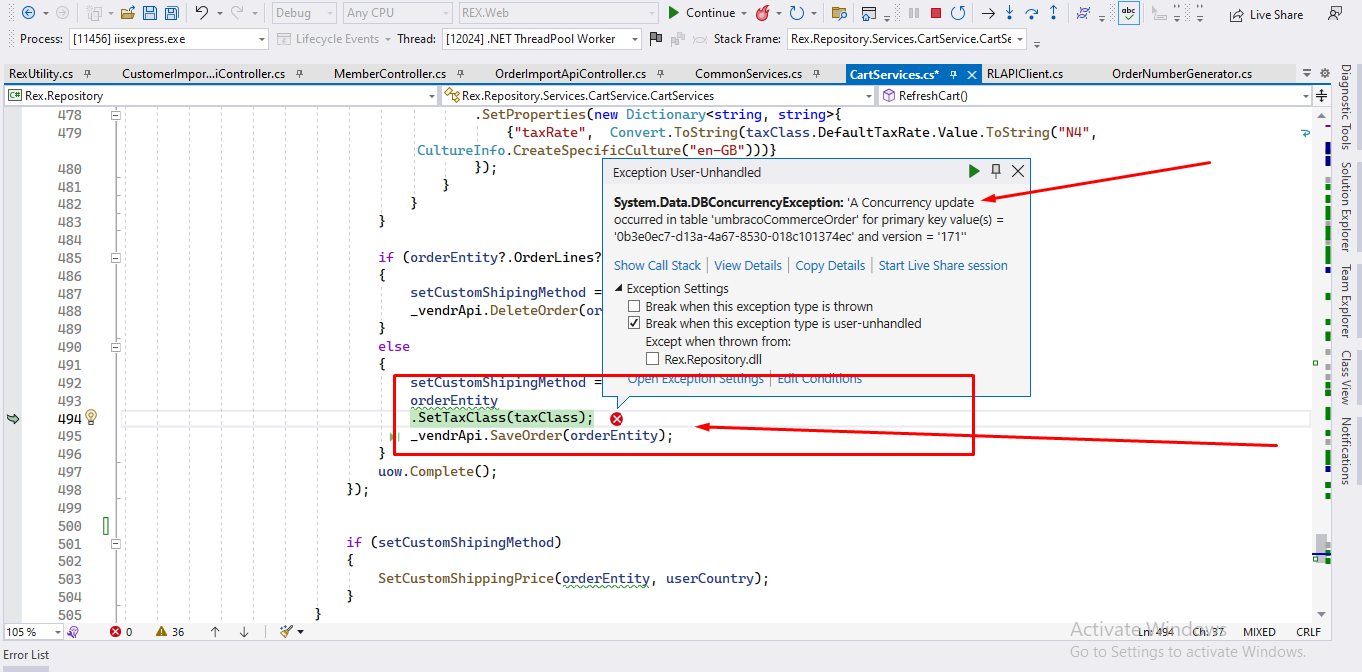Click the lightbulb quick actions icon on line 494
Screen dimensions: 1362x672
pyautogui.click(x=91, y=417)
